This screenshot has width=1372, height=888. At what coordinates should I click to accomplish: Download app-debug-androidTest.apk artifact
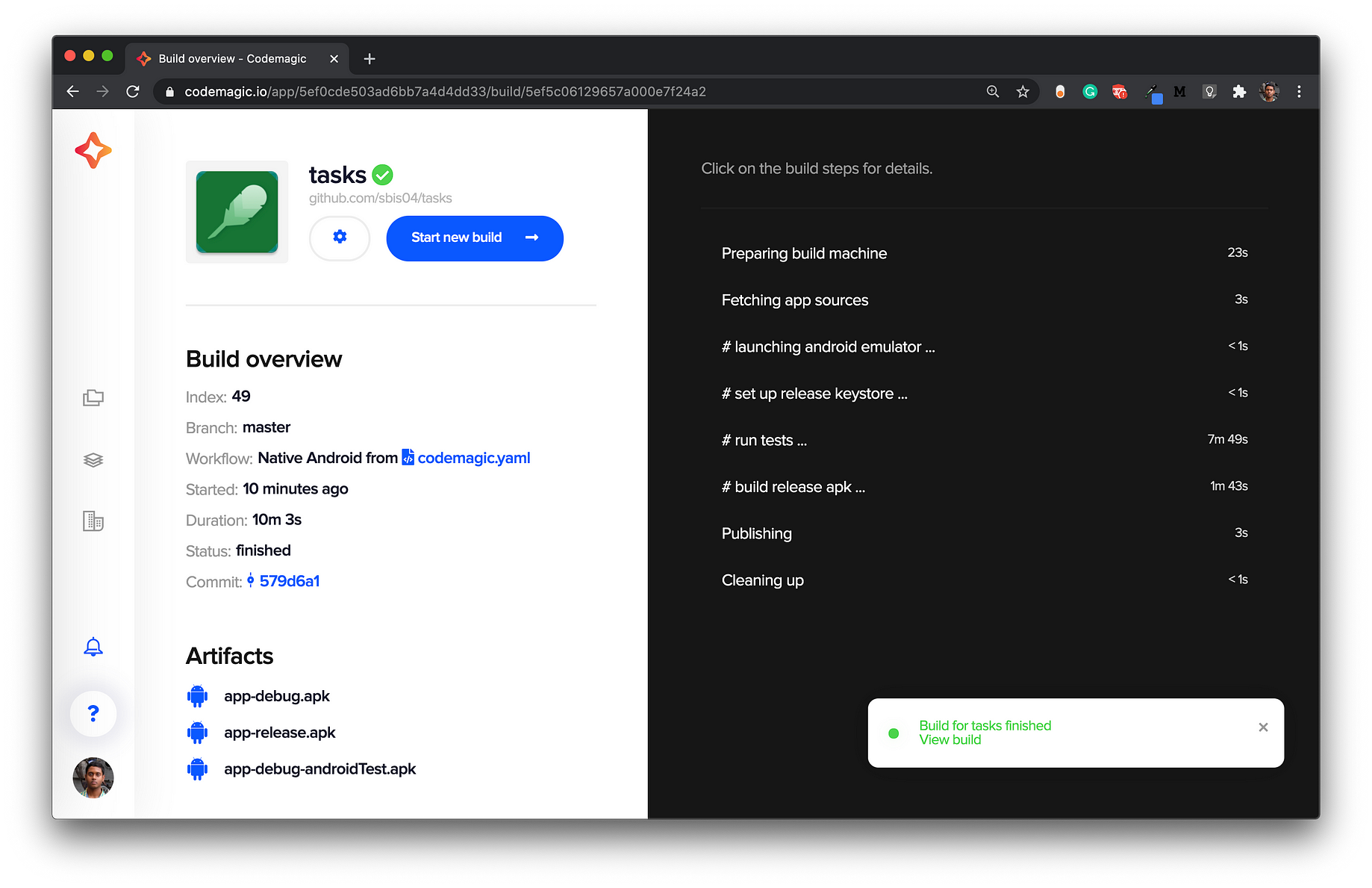[320, 769]
